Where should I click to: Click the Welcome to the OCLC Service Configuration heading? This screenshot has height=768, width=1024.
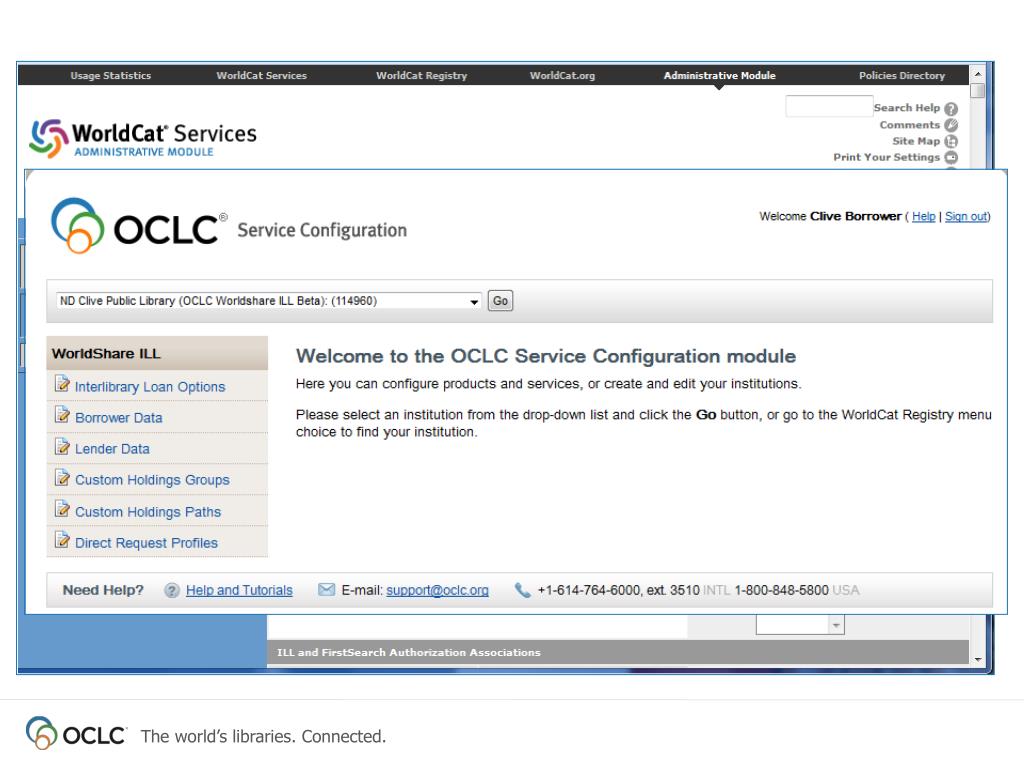point(546,356)
